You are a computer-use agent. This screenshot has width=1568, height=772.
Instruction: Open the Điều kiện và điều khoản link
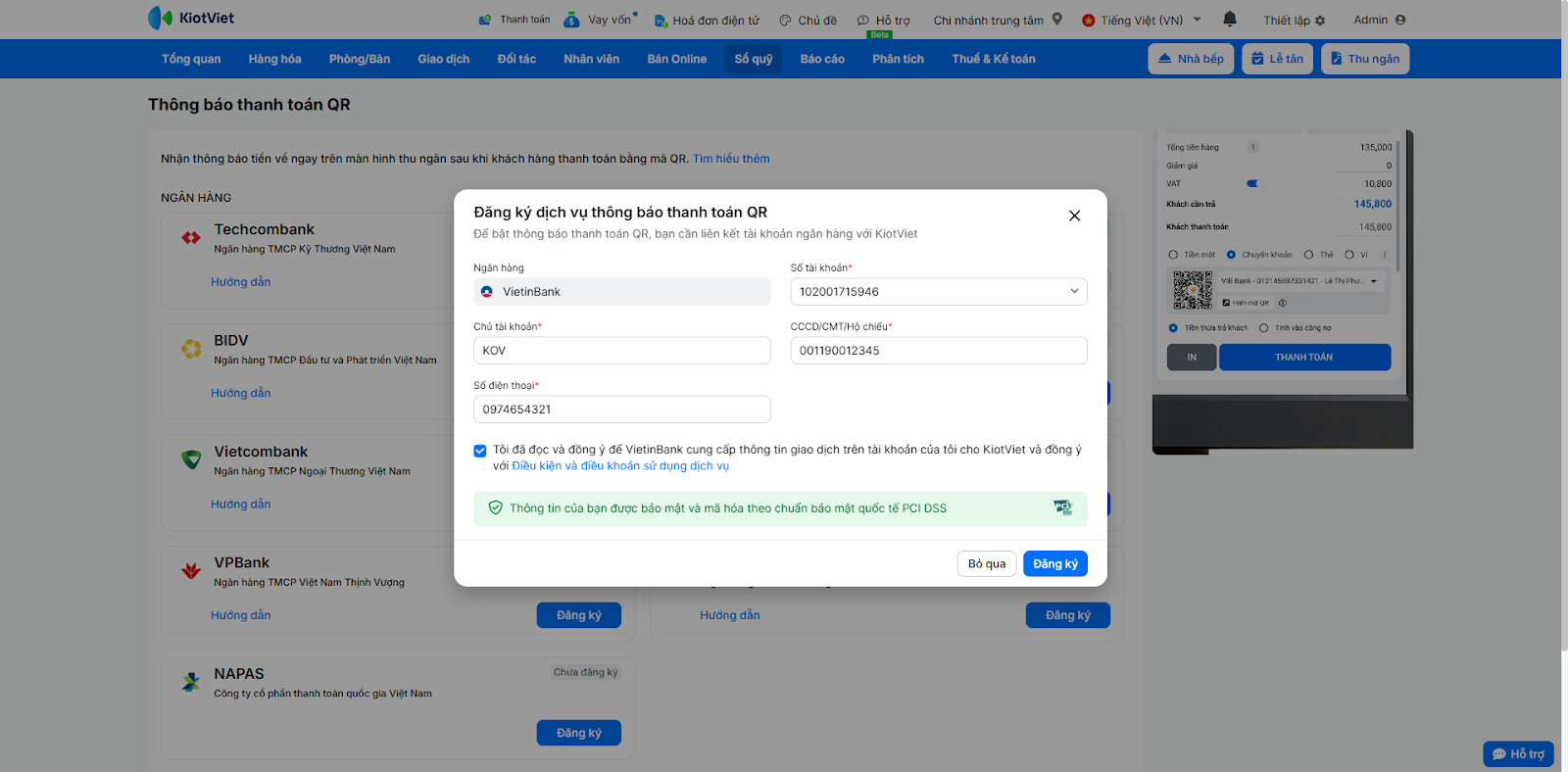(x=620, y=466)
